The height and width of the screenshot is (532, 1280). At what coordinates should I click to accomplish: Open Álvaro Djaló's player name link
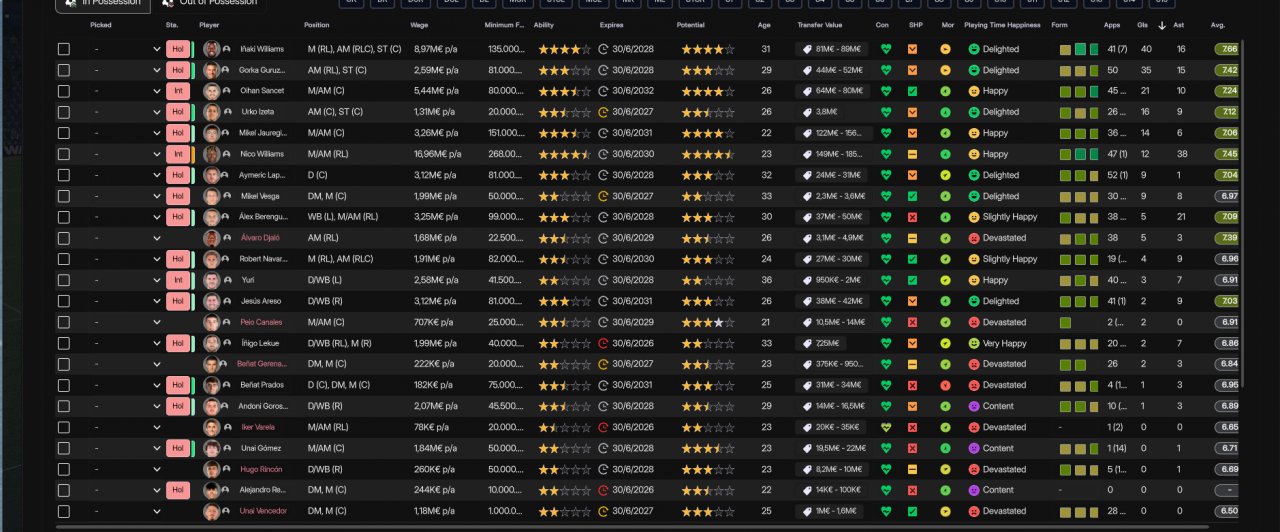tap(260, 238)
